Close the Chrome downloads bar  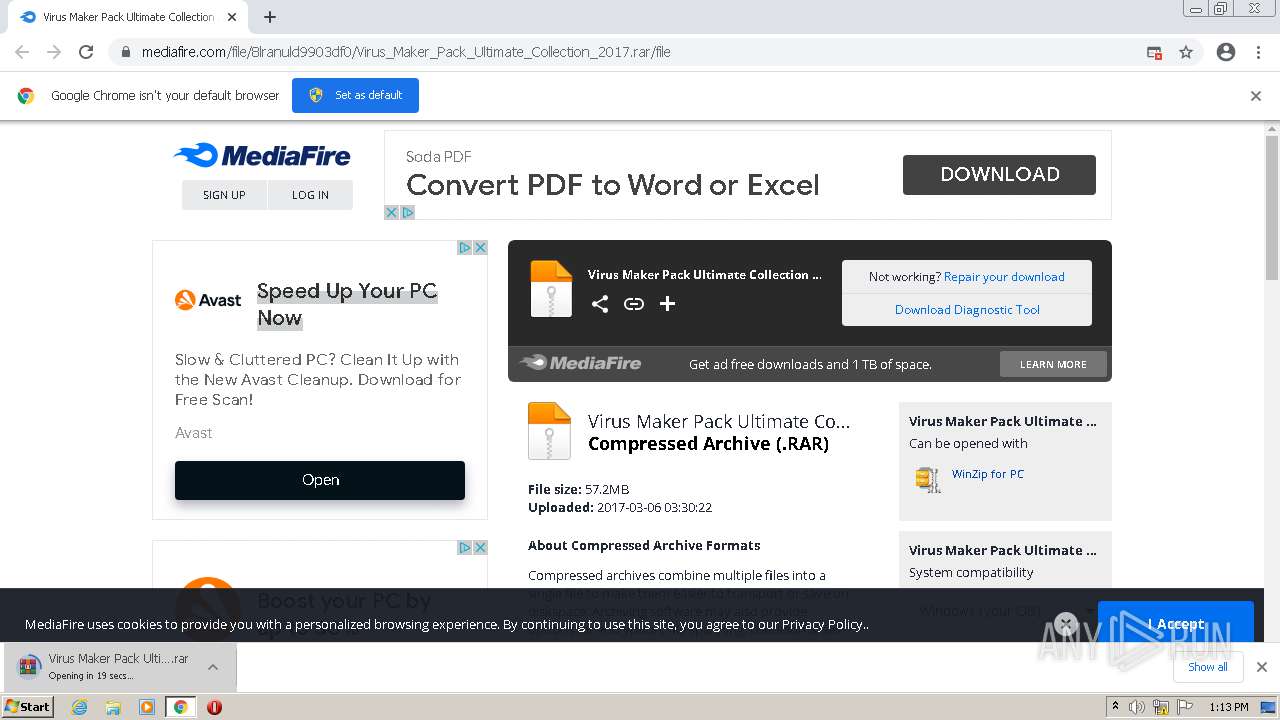pos(1261,667)
